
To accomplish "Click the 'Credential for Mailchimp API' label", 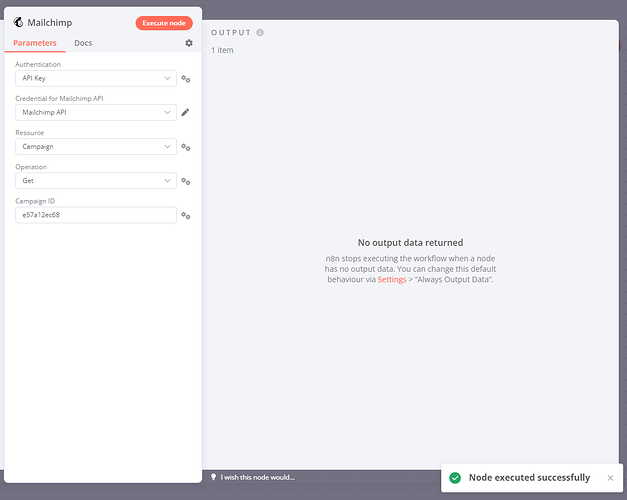I will 59,98.
